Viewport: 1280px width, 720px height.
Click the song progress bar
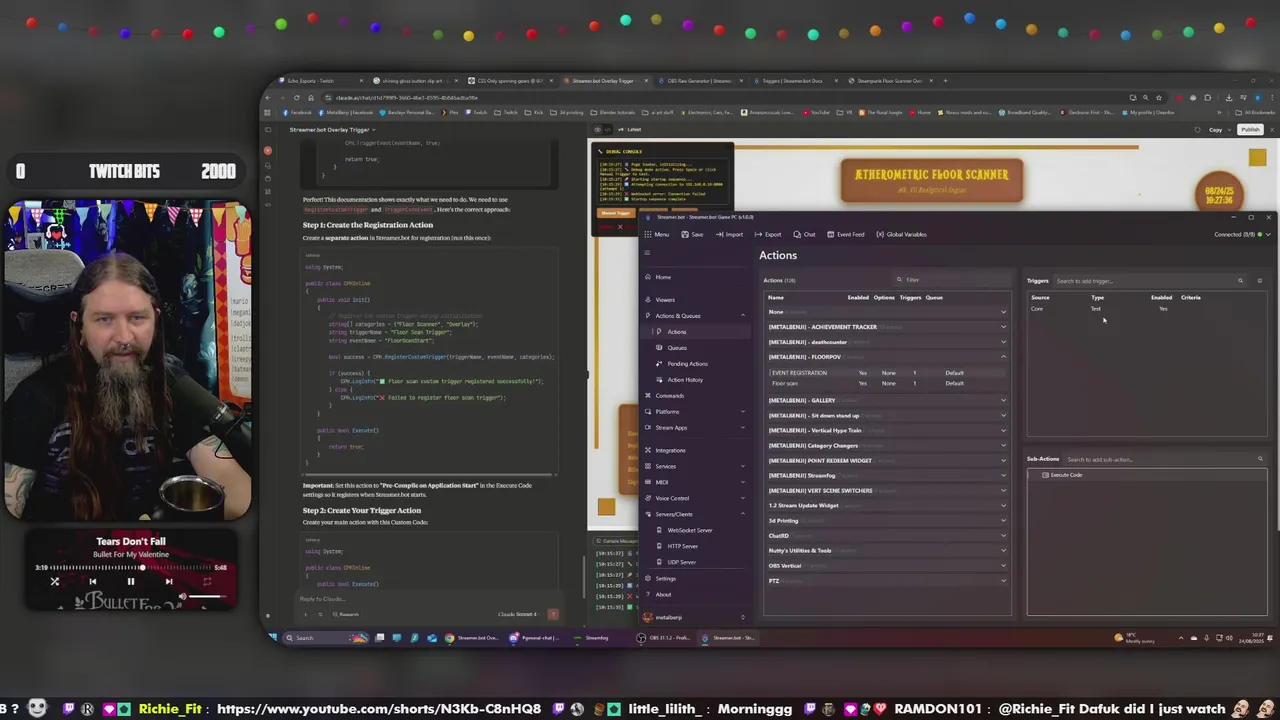pyautogui.click(x=130, y=567)
